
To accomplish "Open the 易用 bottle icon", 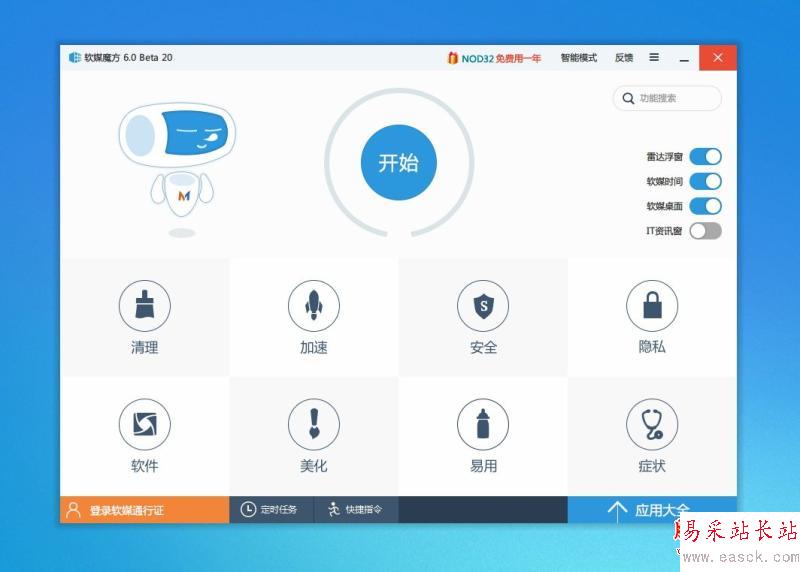I will point(483,424).
